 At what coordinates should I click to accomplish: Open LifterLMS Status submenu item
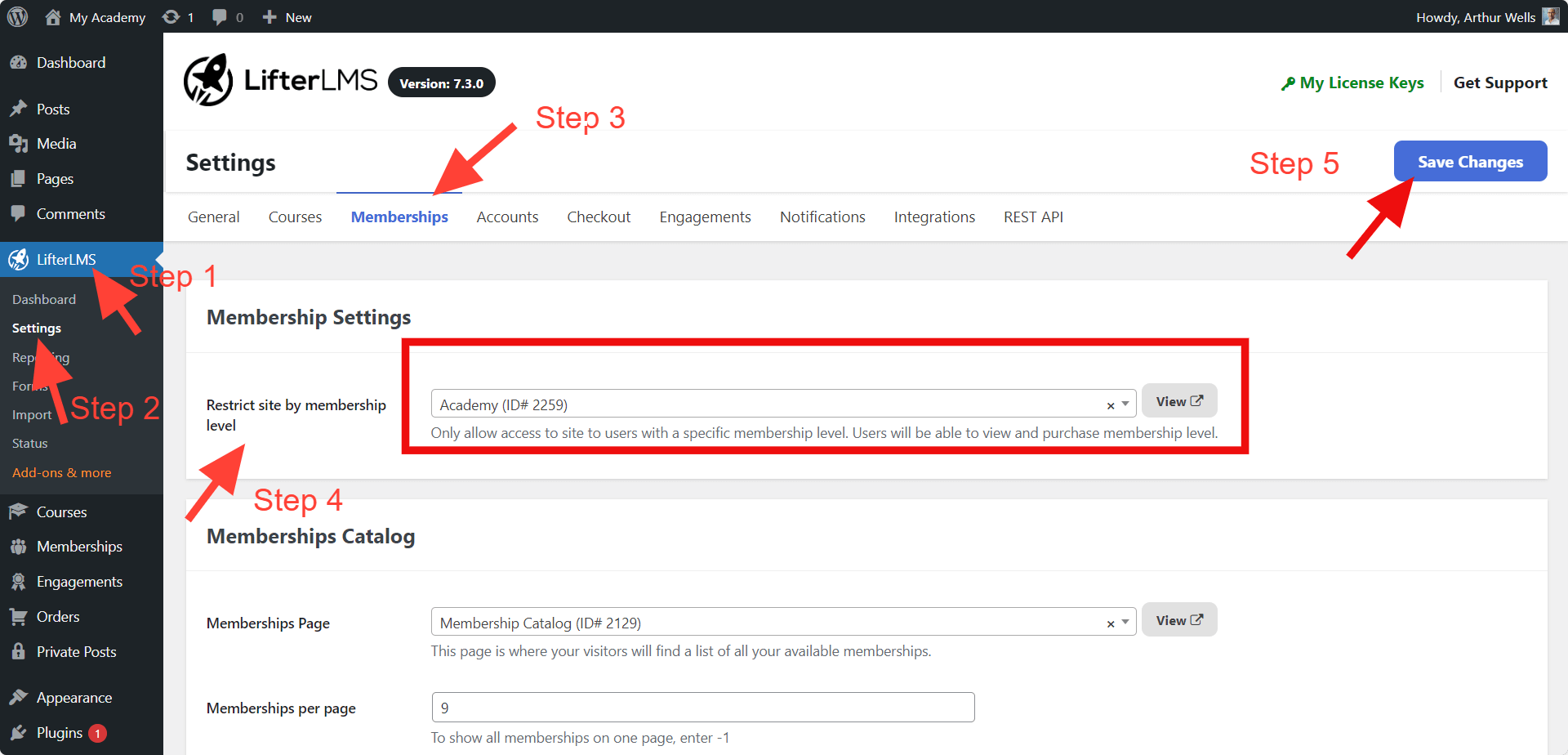click(x=30, y=444)
